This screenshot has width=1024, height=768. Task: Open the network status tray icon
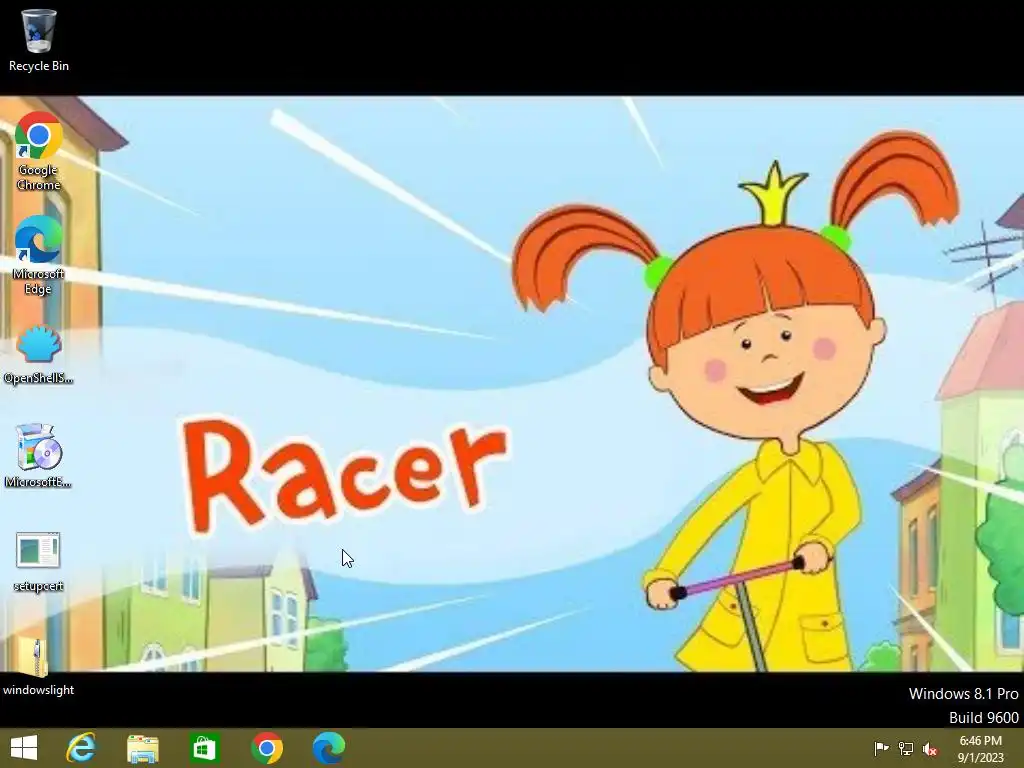[x=906, y=748]
